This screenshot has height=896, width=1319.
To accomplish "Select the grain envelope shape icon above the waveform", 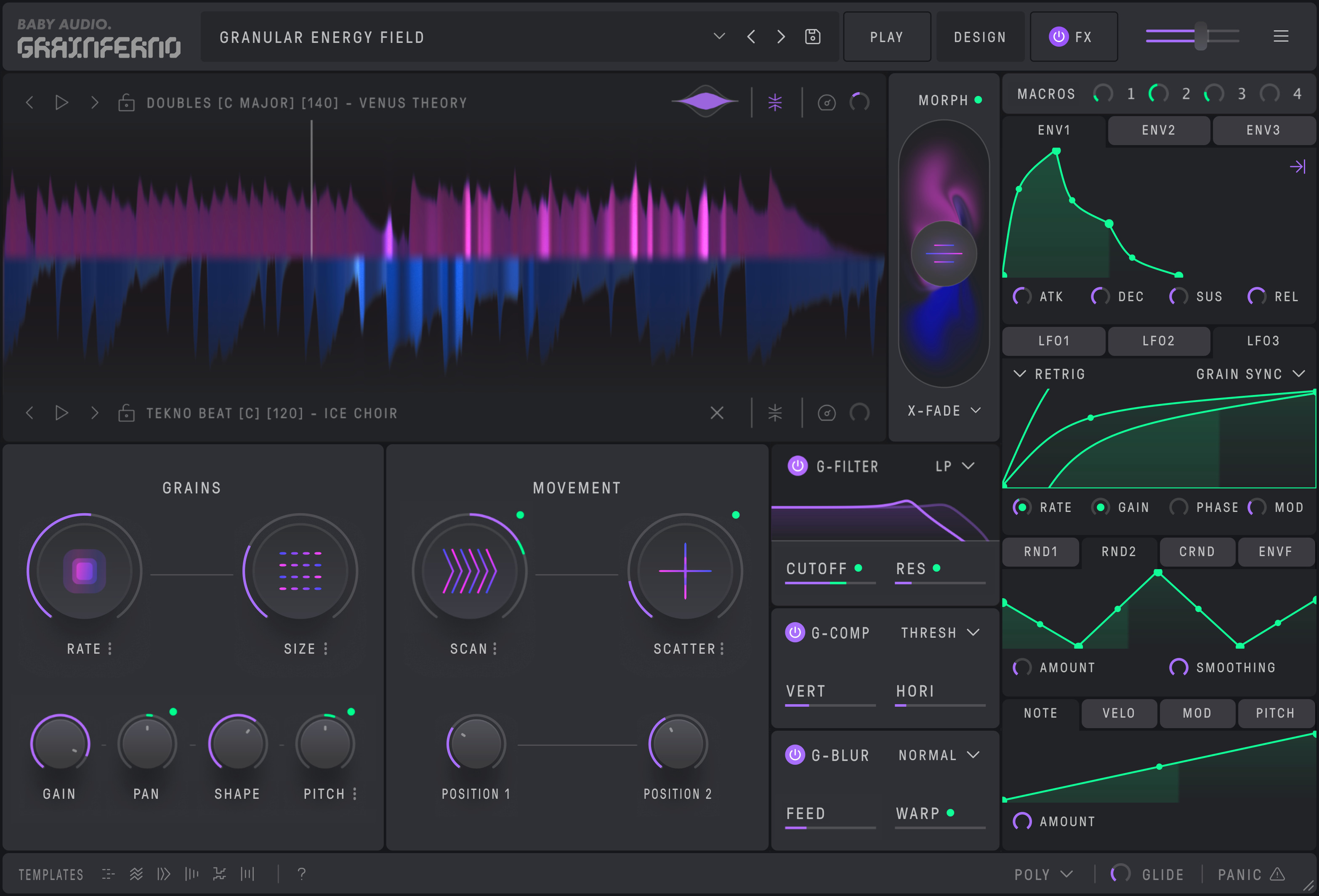I will click(705, 101).
